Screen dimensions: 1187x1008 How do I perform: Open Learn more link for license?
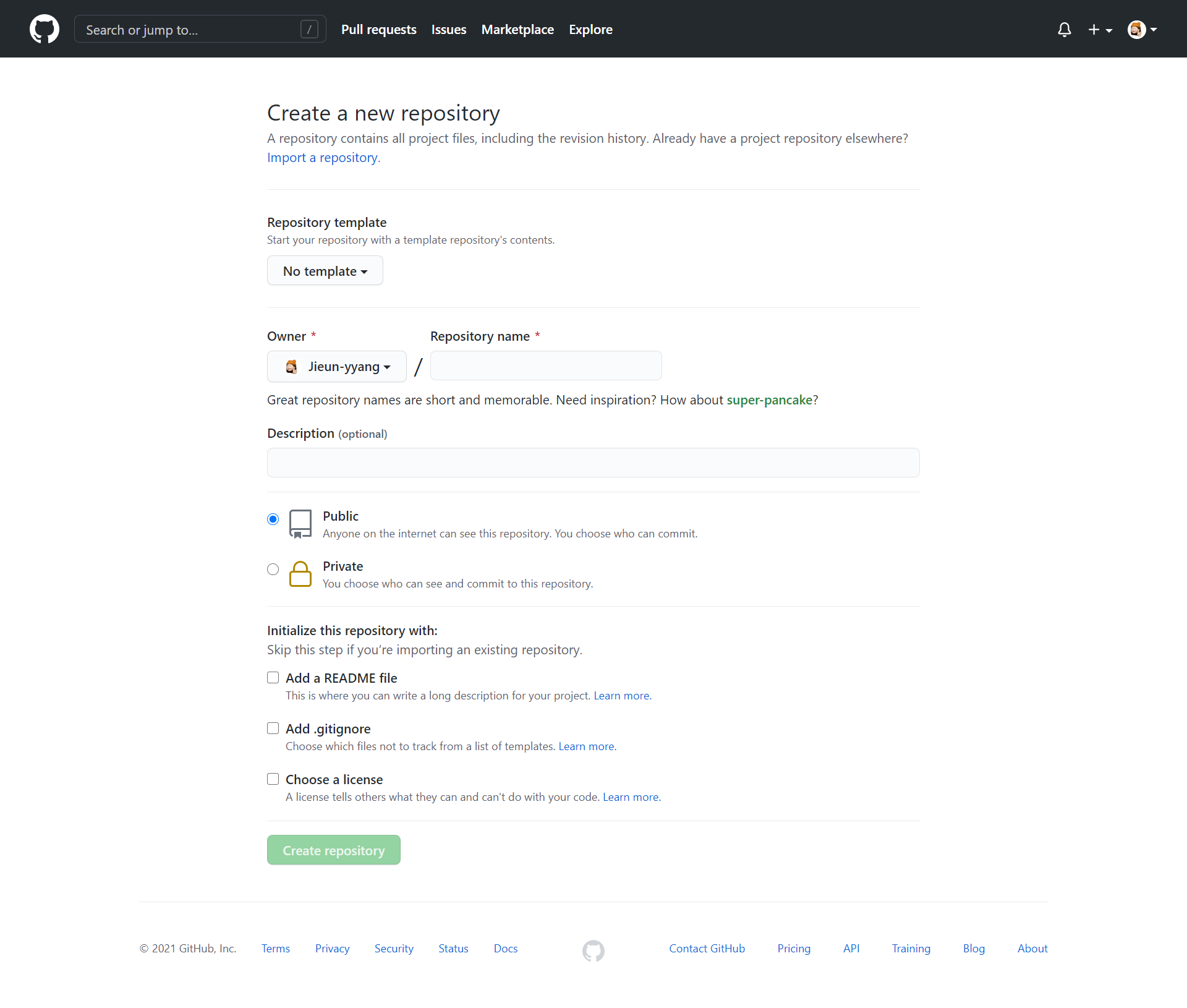pos(632,797)
